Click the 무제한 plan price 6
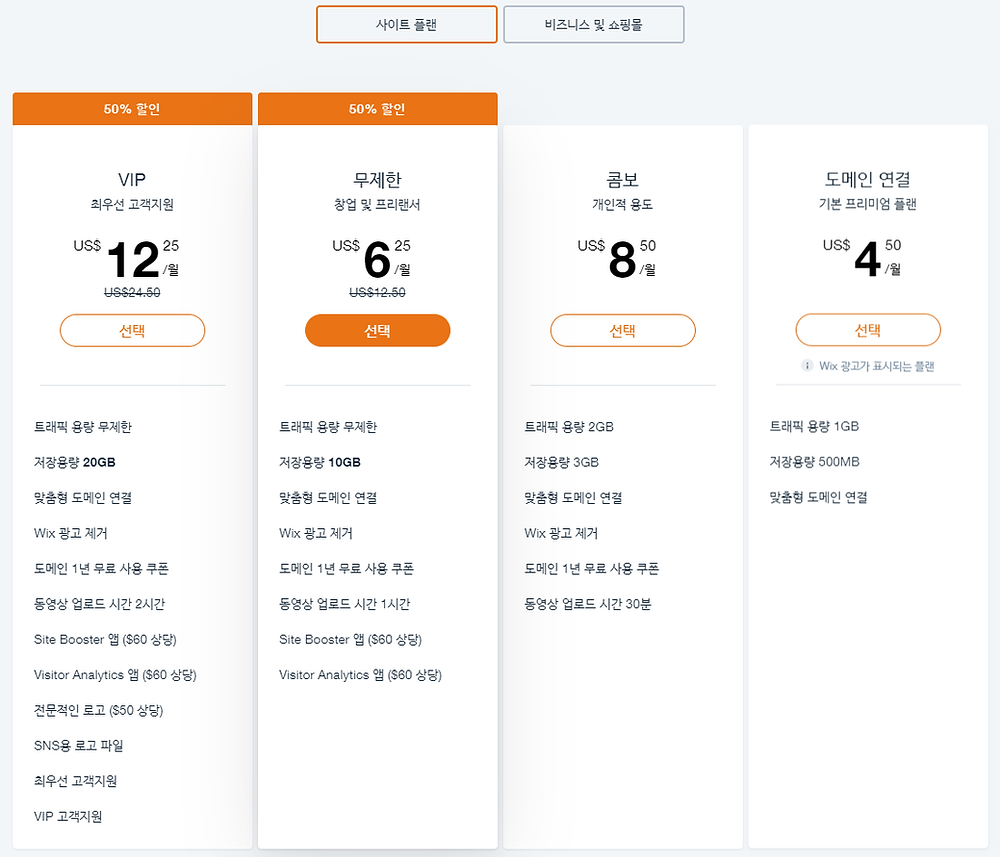Viewport: 1000px width, 857px height. tap(377, 260)
